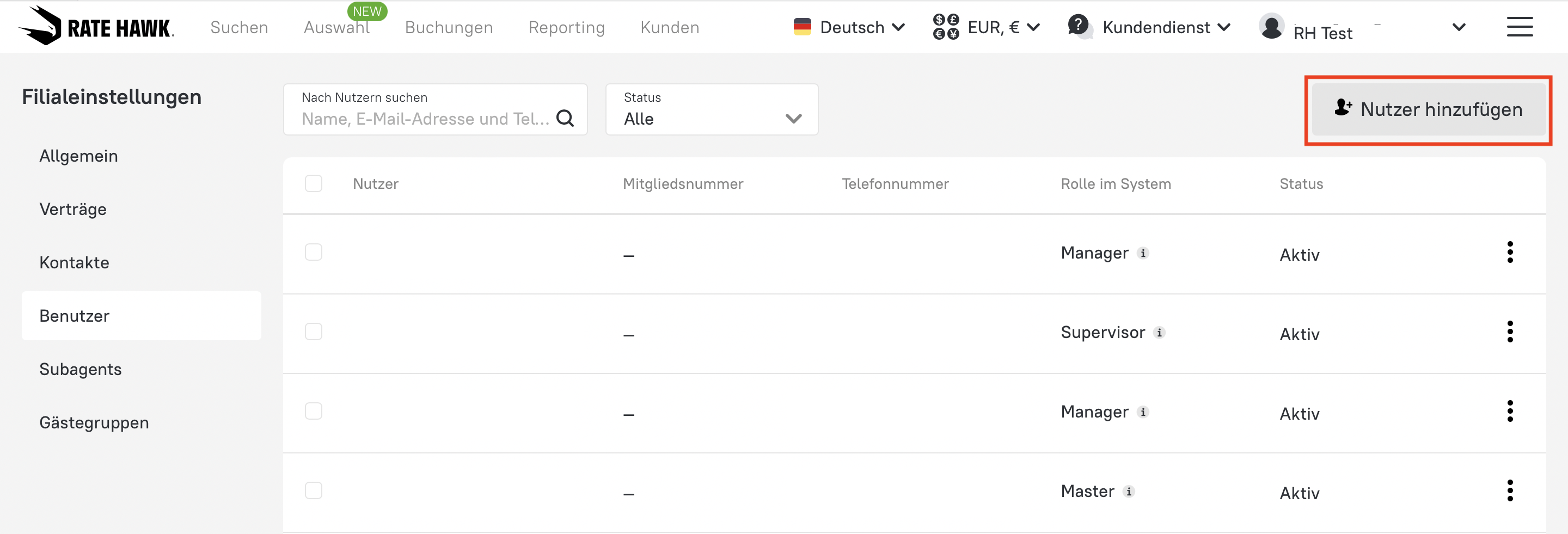Open three-dot menu for Supervisor row
The width and height of the screenshot is (1568, 534).
tap(1510, 332)
